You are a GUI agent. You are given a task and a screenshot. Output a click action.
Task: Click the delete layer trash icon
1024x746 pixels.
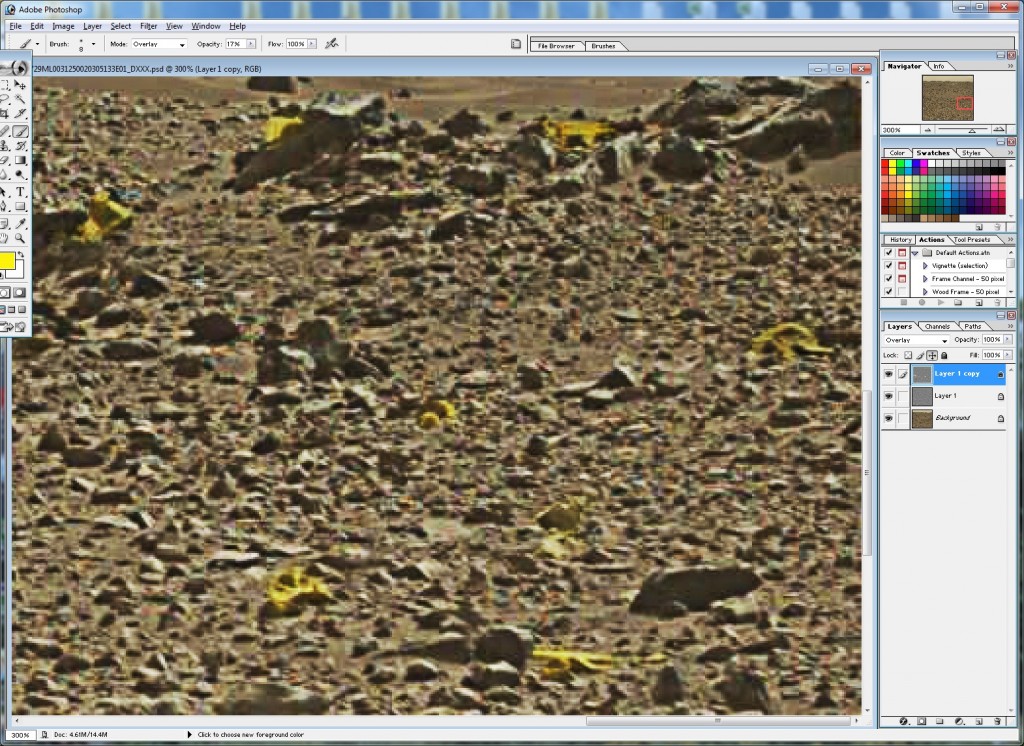pyautogui.click(x=1000, y=720)
